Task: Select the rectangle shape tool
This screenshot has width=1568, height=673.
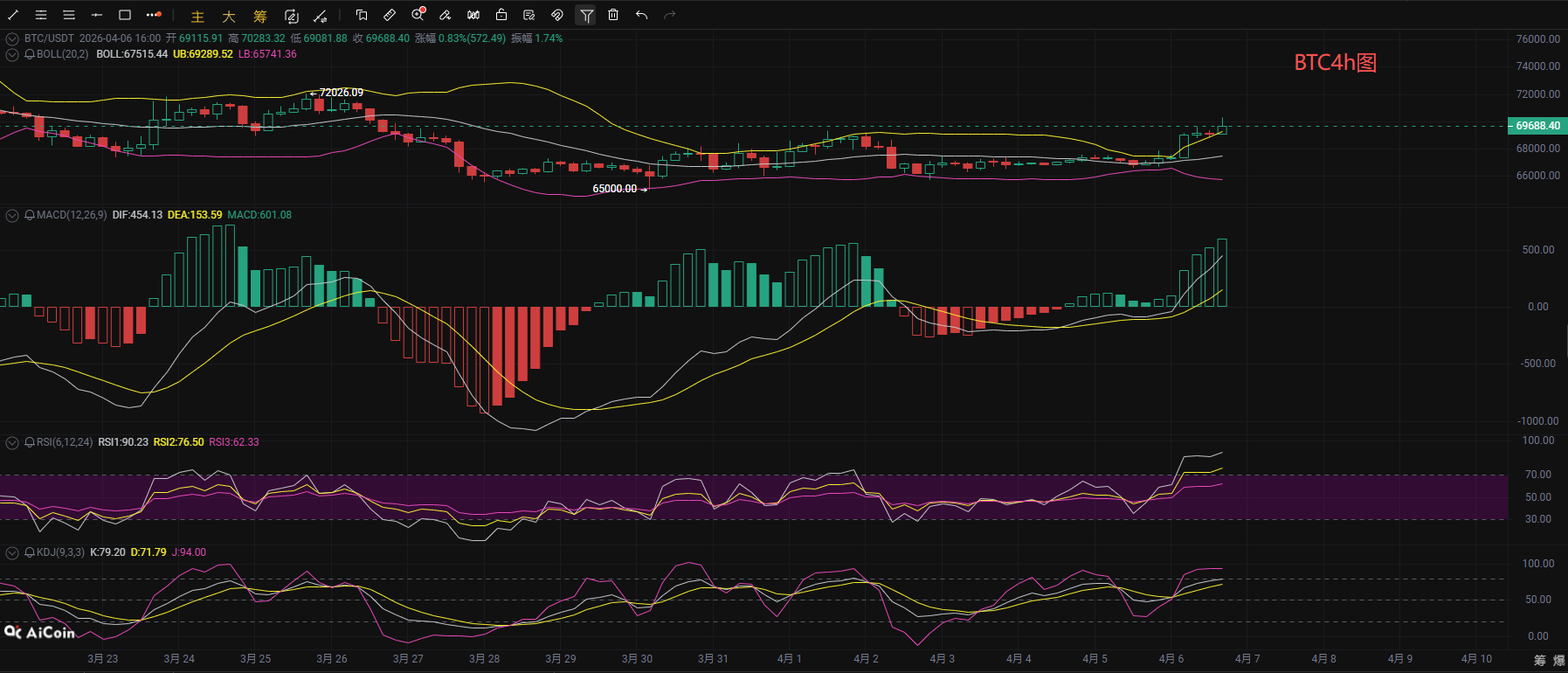Action: point(125,15)
